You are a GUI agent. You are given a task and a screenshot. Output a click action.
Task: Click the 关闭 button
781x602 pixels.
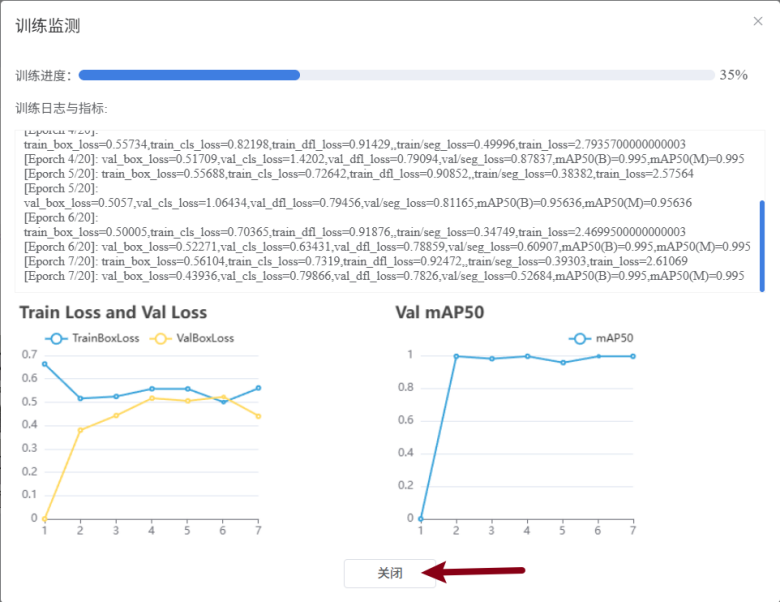pyautogui.click(x=390, y=573)
